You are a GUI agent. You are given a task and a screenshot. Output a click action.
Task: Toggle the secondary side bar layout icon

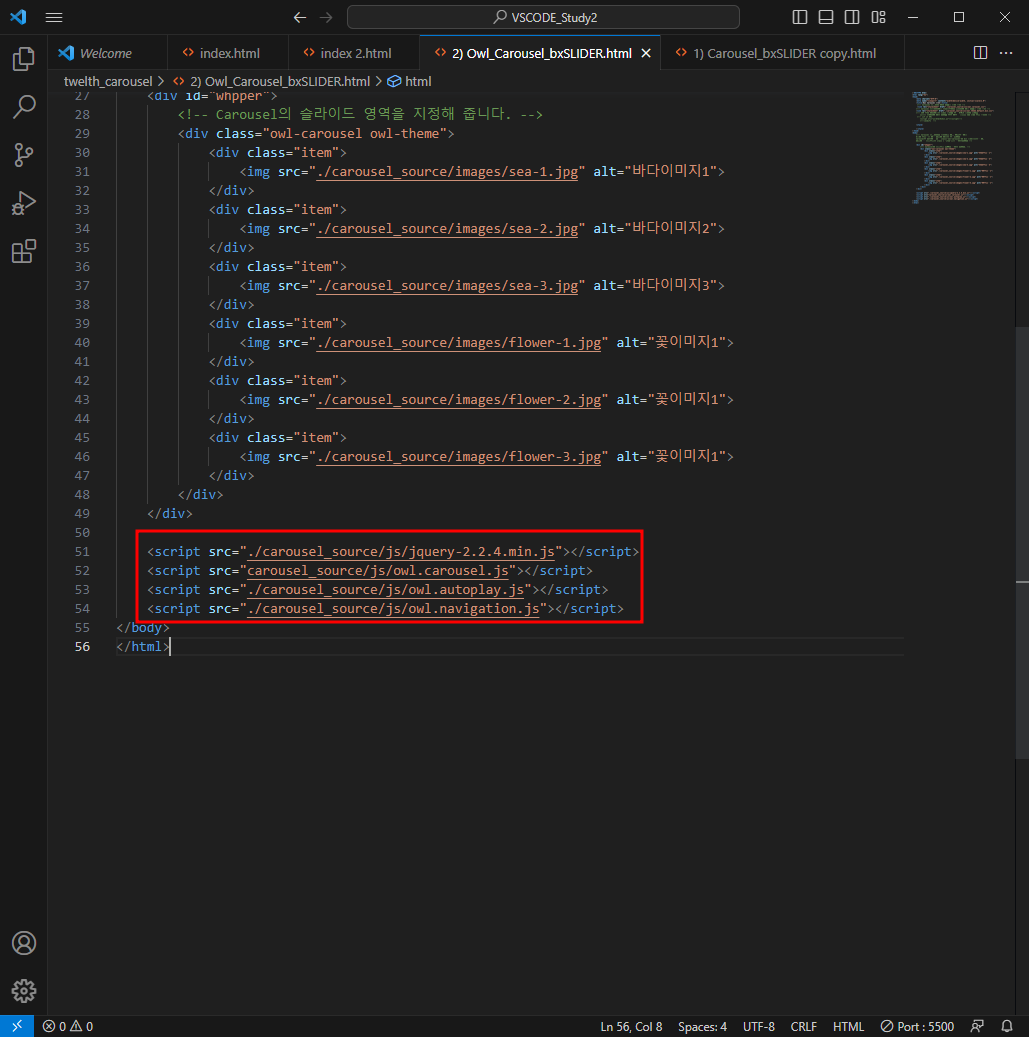(852, 17)
